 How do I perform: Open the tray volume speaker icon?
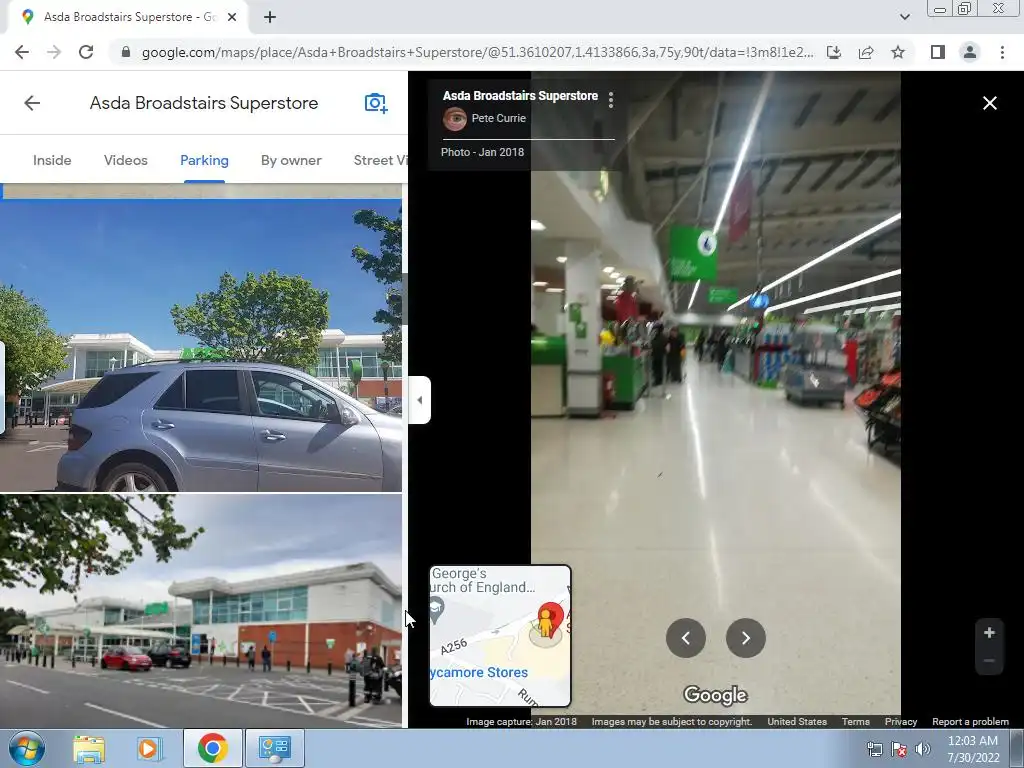(922, 749)
